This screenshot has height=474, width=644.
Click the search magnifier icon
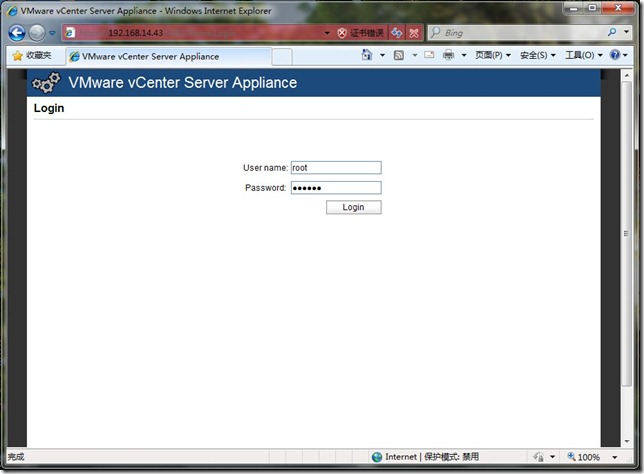tap(612, 32)
